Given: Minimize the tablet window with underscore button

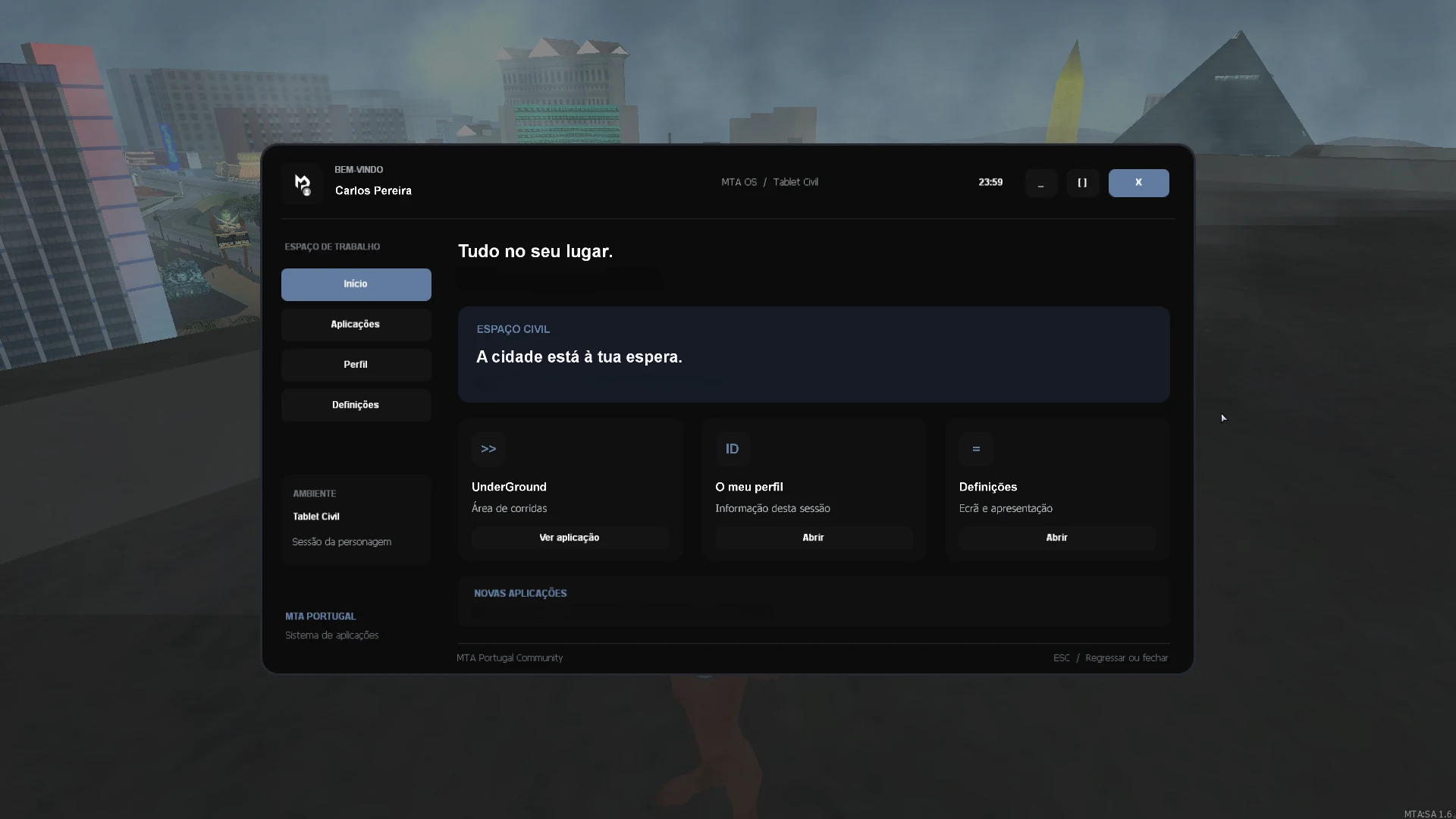Looking at the screenshot, I should click(x=1041, y=183).
